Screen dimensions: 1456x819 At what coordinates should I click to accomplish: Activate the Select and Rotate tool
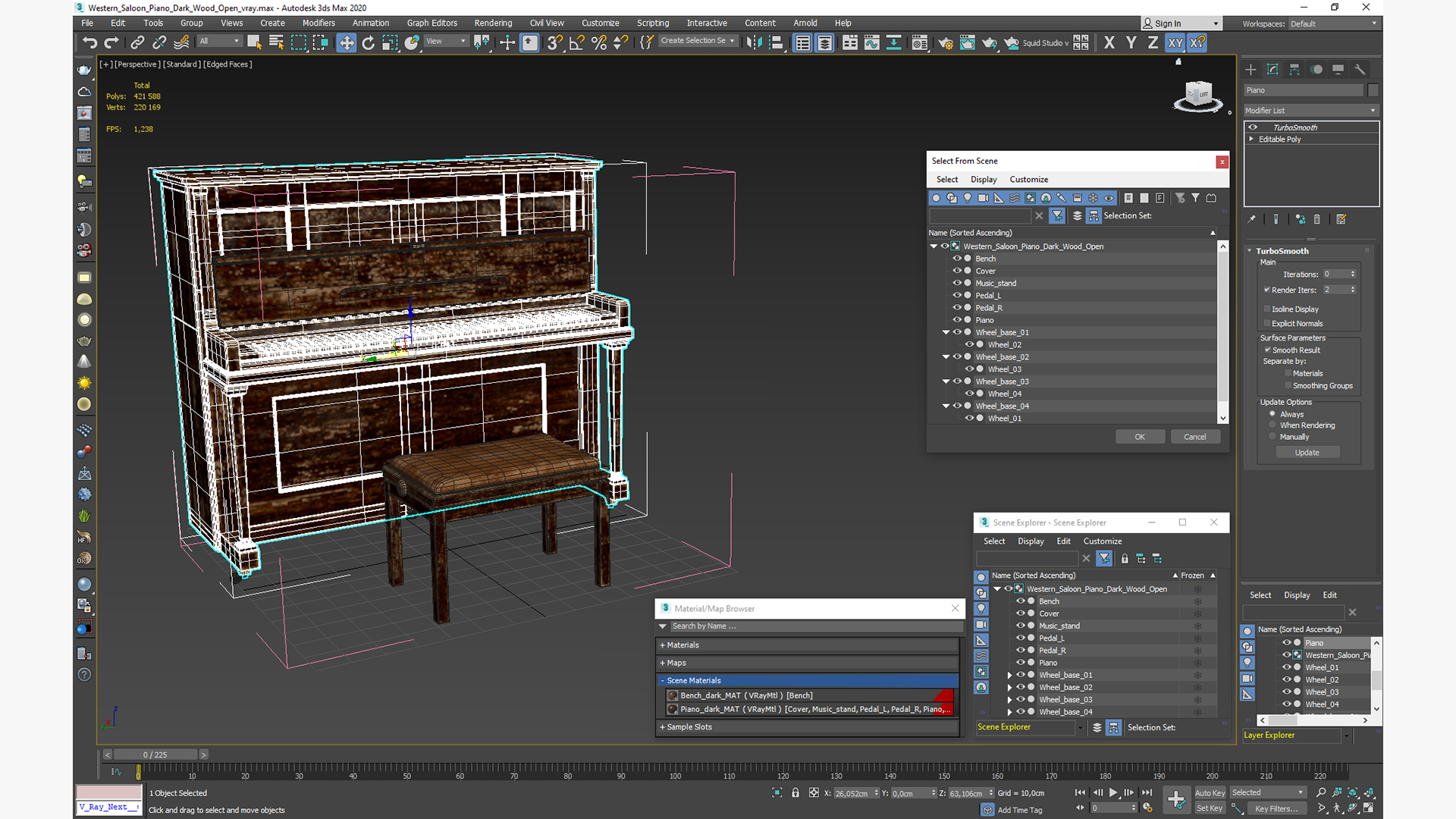(x=369, y=42)
